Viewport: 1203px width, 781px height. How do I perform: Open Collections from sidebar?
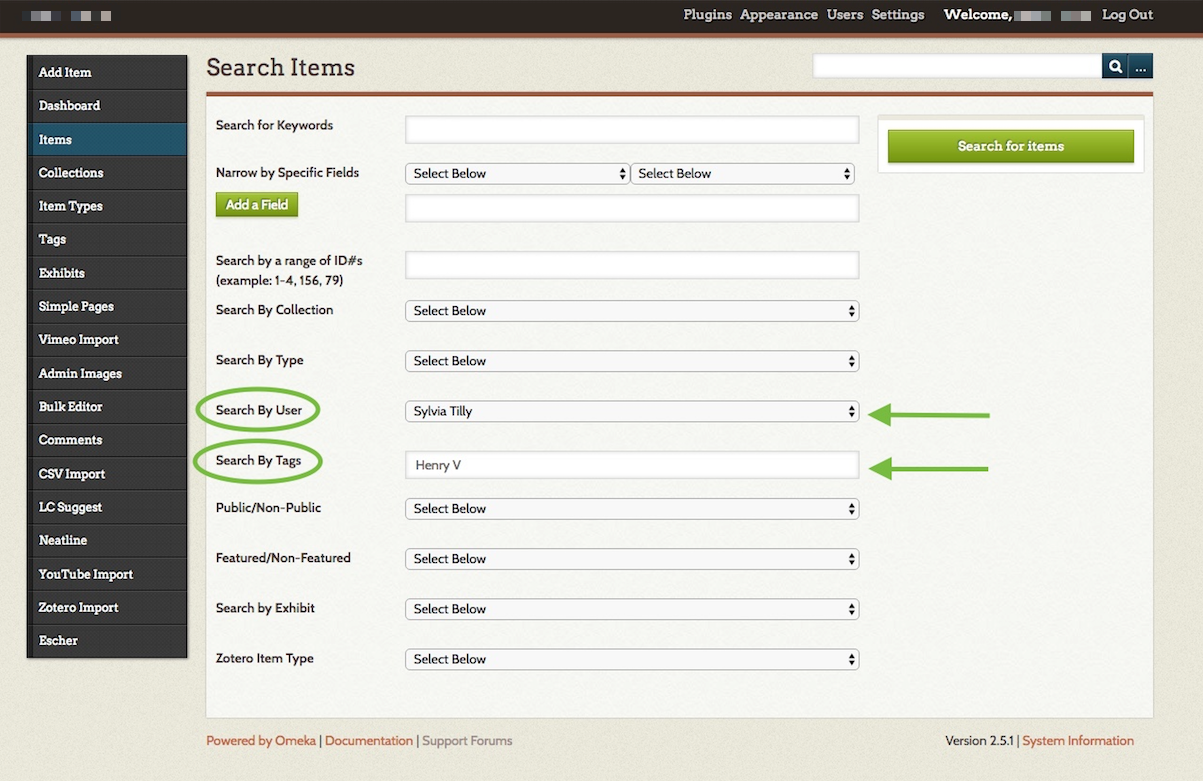107,173
